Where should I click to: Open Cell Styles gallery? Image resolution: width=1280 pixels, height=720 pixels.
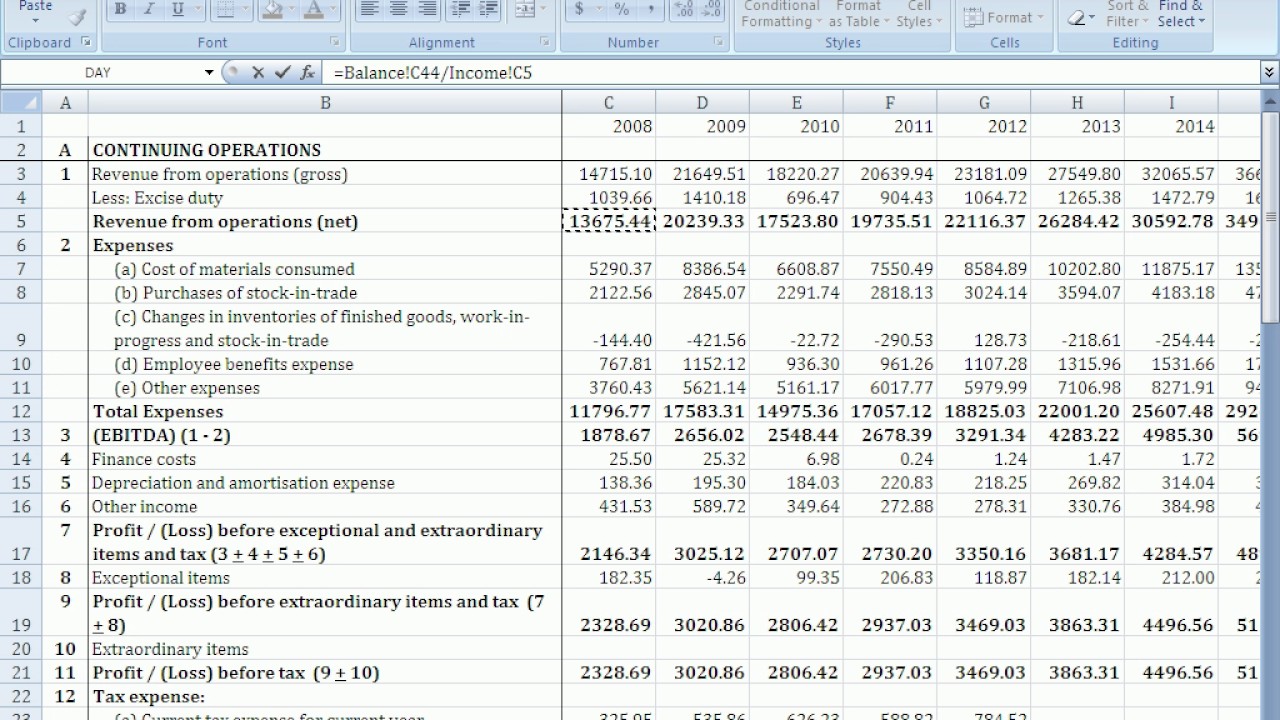pyautogui.click(x=918, y=14)
